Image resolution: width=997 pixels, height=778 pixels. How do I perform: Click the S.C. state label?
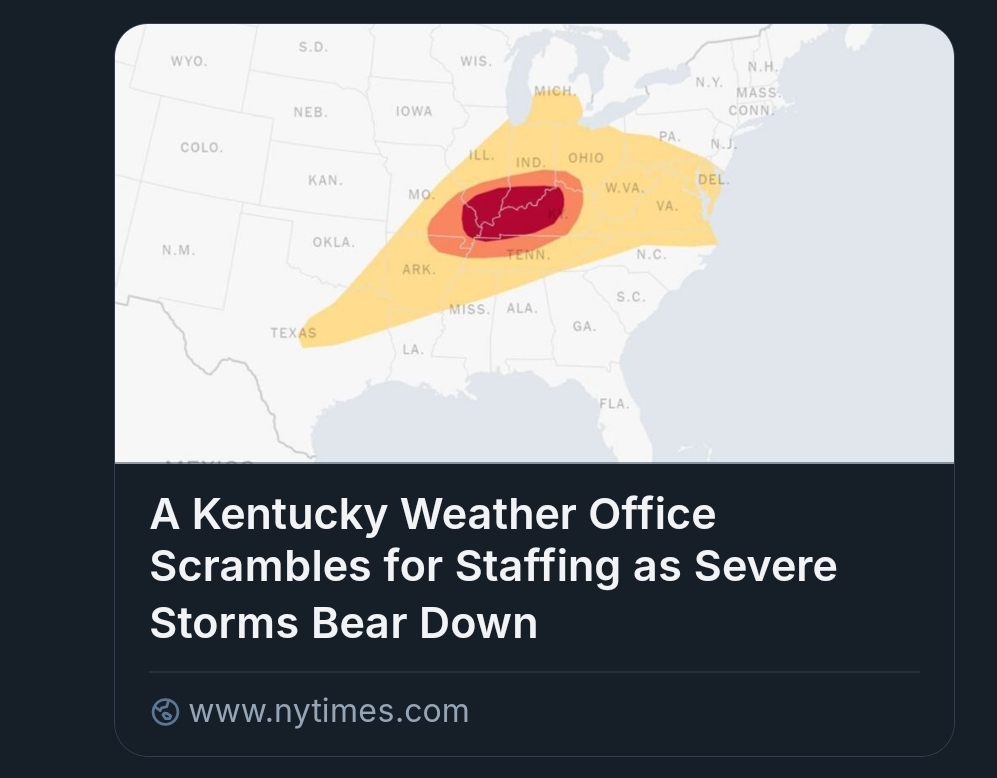631,297
